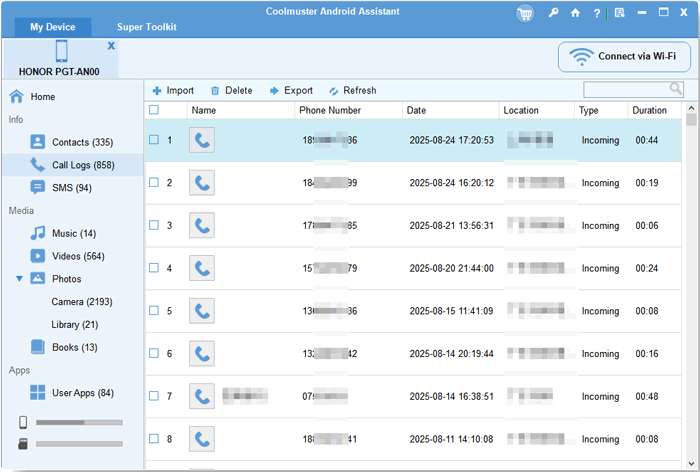Sort by Type column header
The image size is (700, 472).
601,110
